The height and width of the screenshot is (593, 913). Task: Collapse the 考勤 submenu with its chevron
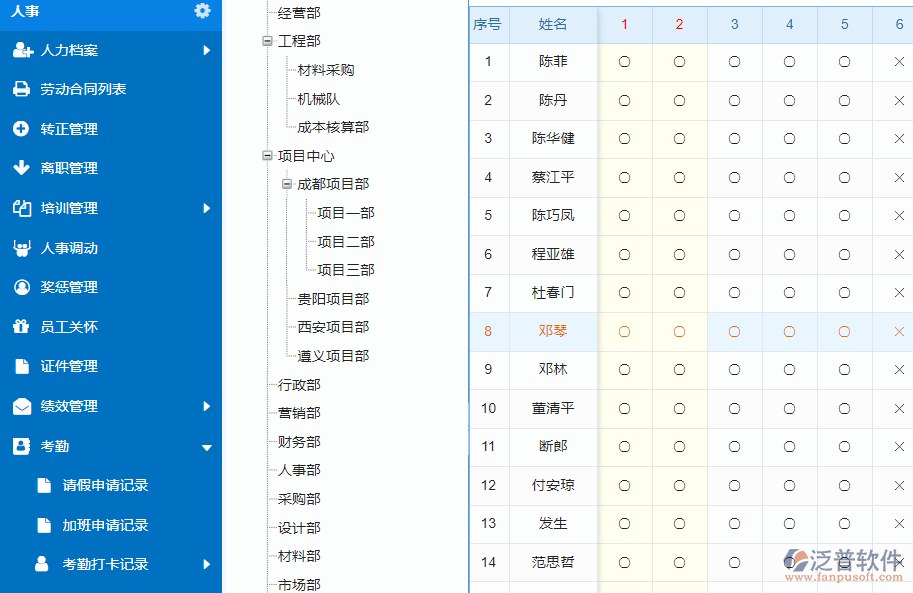coord(208,448)
